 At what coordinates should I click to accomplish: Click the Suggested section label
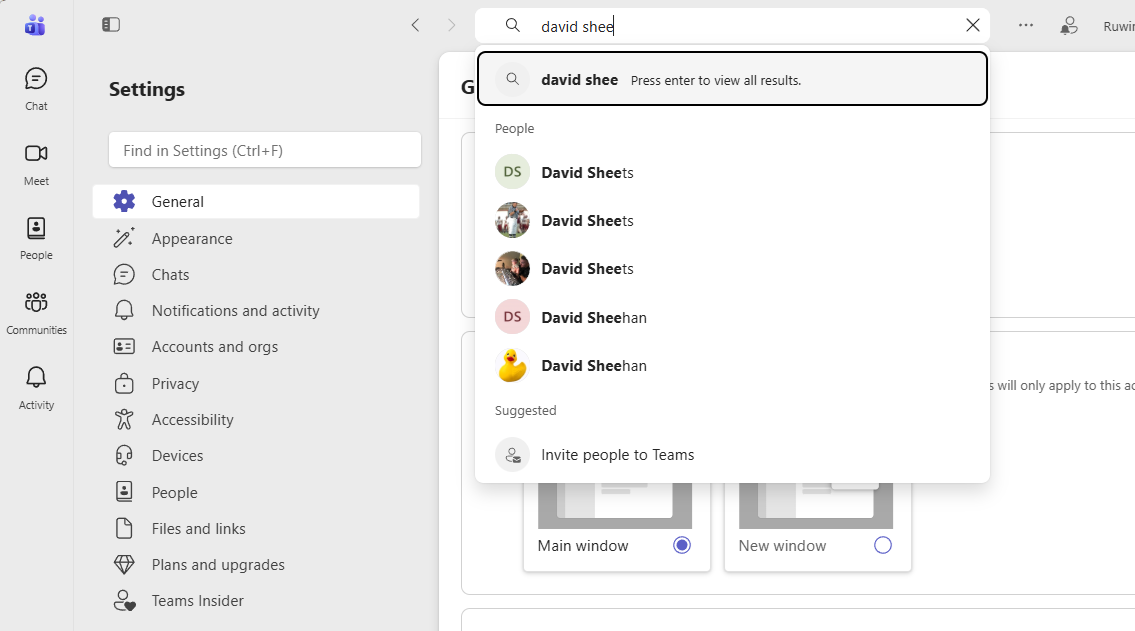coord(526,410)
